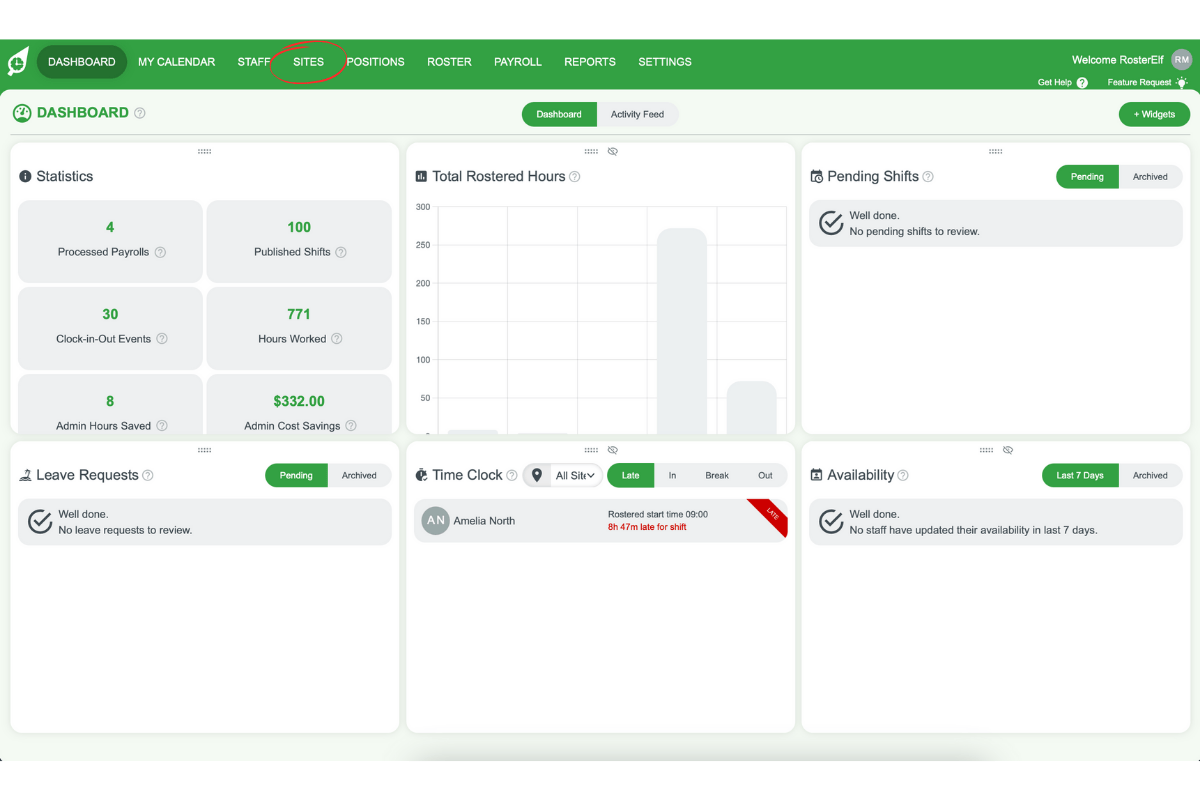Toggle visibility of the Time Clock widget
Viewport: 1200px width, 800px height.
tap(613, 449)
